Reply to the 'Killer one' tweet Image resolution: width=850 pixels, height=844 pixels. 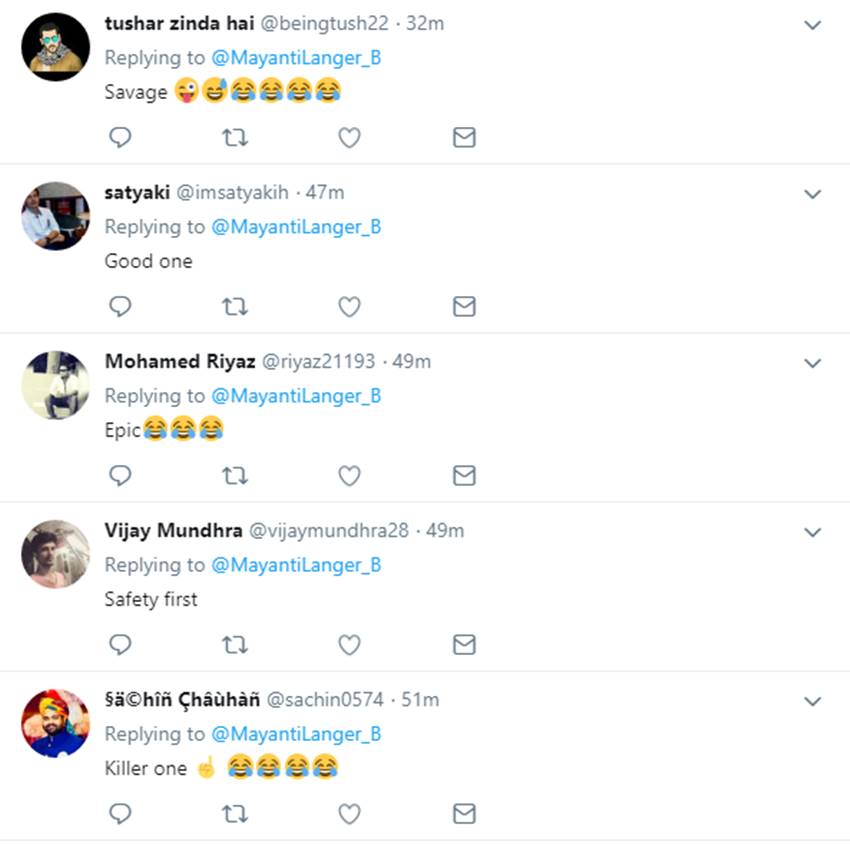tap(120, 814)
